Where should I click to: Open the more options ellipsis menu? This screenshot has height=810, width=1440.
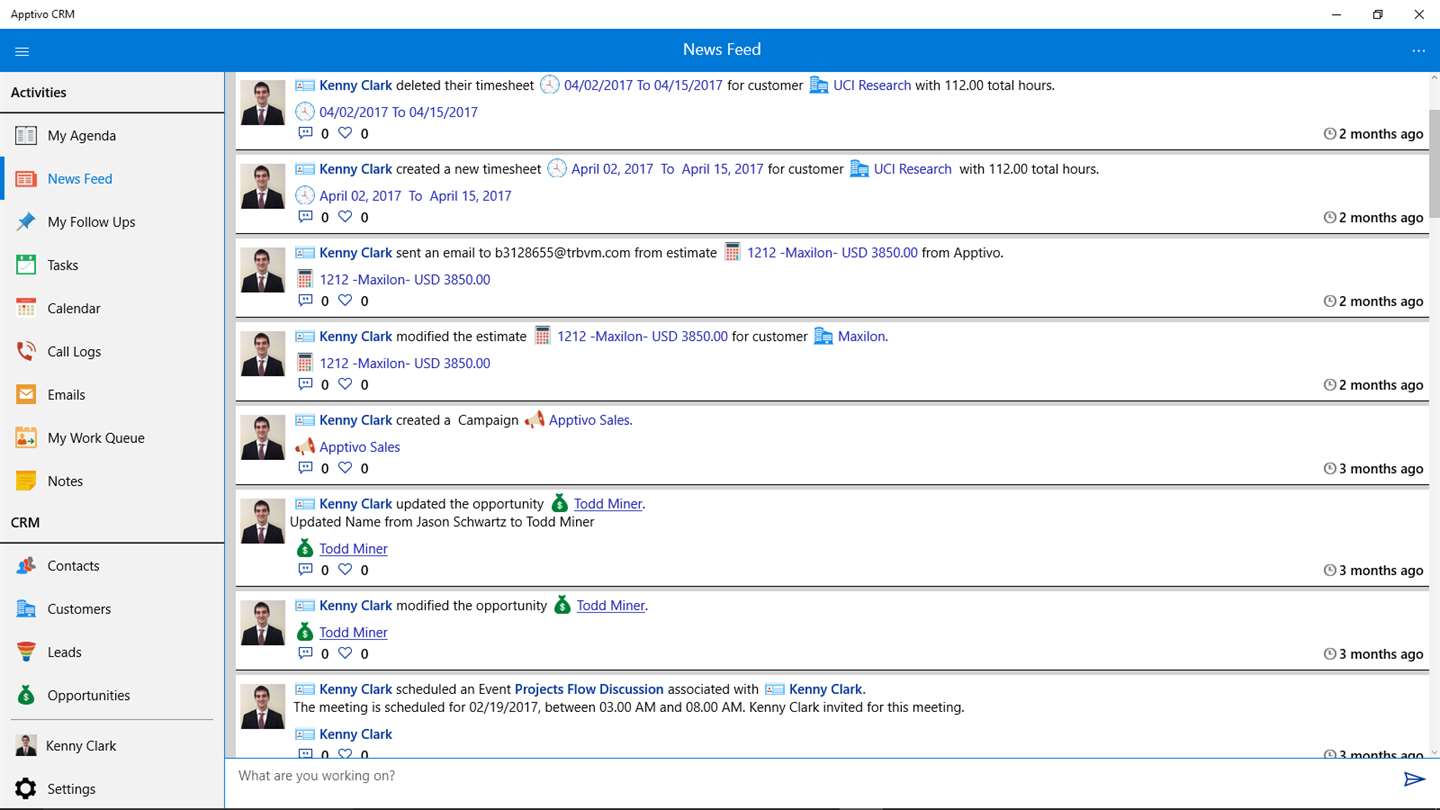click(x=1418, y=50)
